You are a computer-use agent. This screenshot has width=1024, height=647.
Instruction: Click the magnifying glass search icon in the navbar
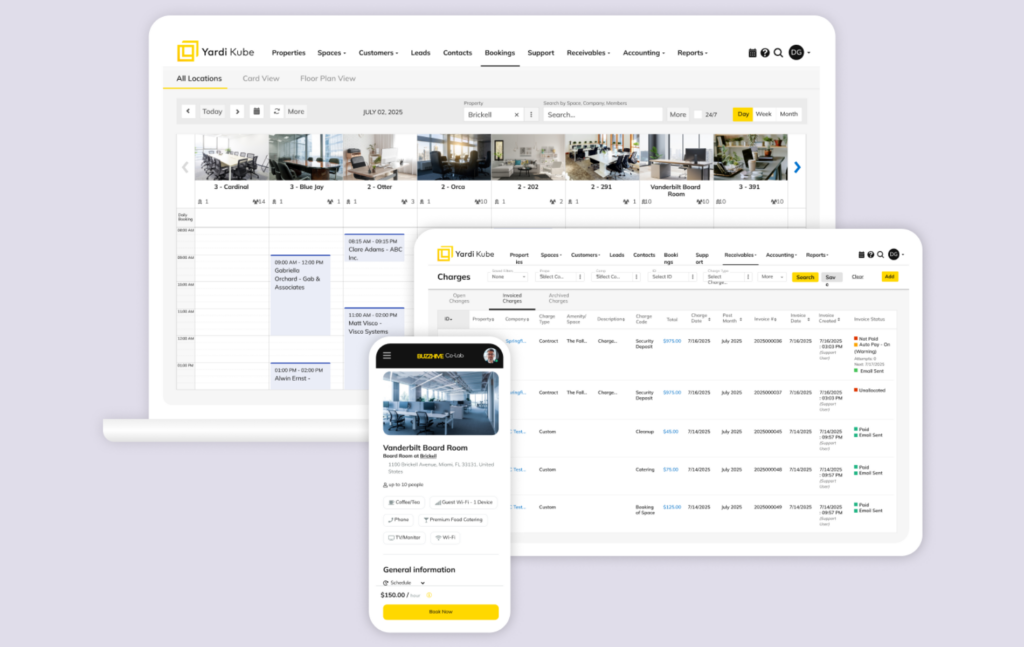pos(778,52)
